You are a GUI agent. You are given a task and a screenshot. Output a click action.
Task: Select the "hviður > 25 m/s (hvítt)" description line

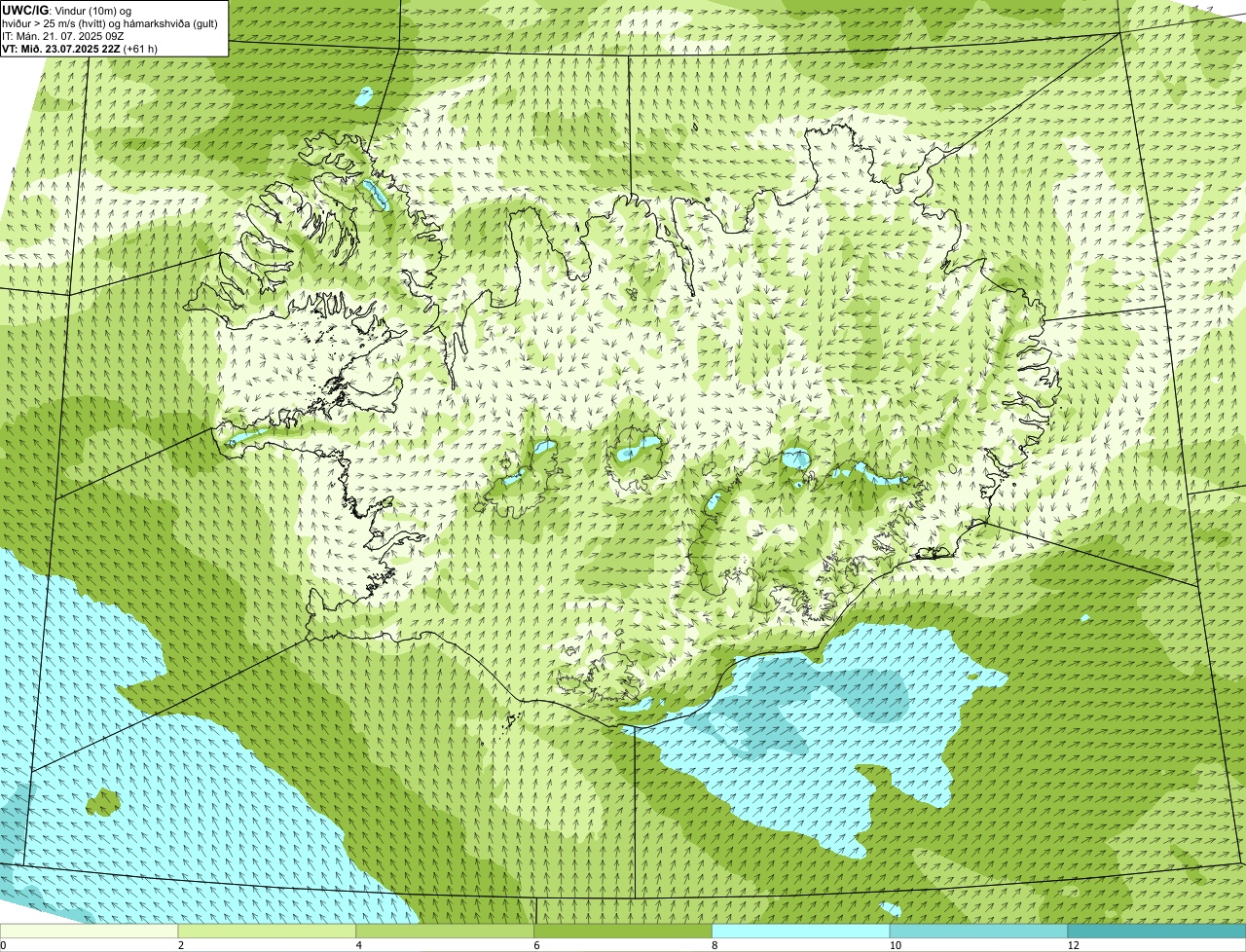pyautogui.click(x=110, y=23)
